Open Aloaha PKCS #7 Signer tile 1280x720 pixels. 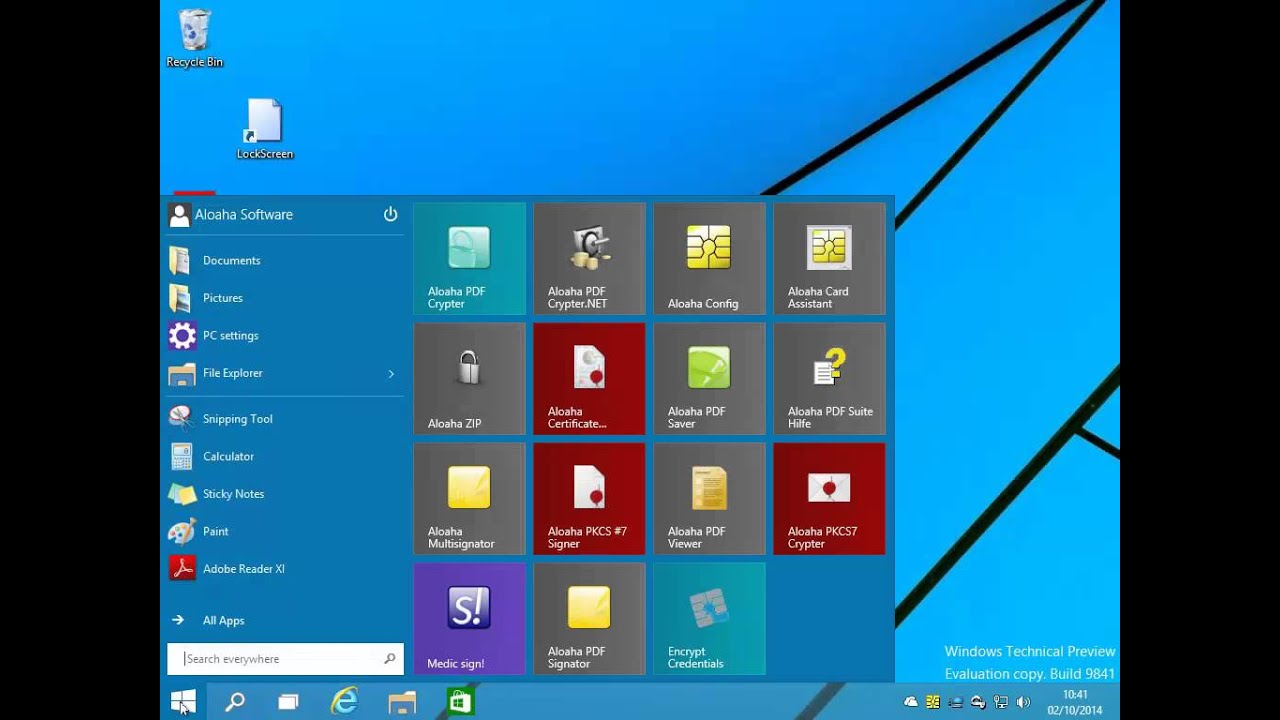(x=589, y=499)
